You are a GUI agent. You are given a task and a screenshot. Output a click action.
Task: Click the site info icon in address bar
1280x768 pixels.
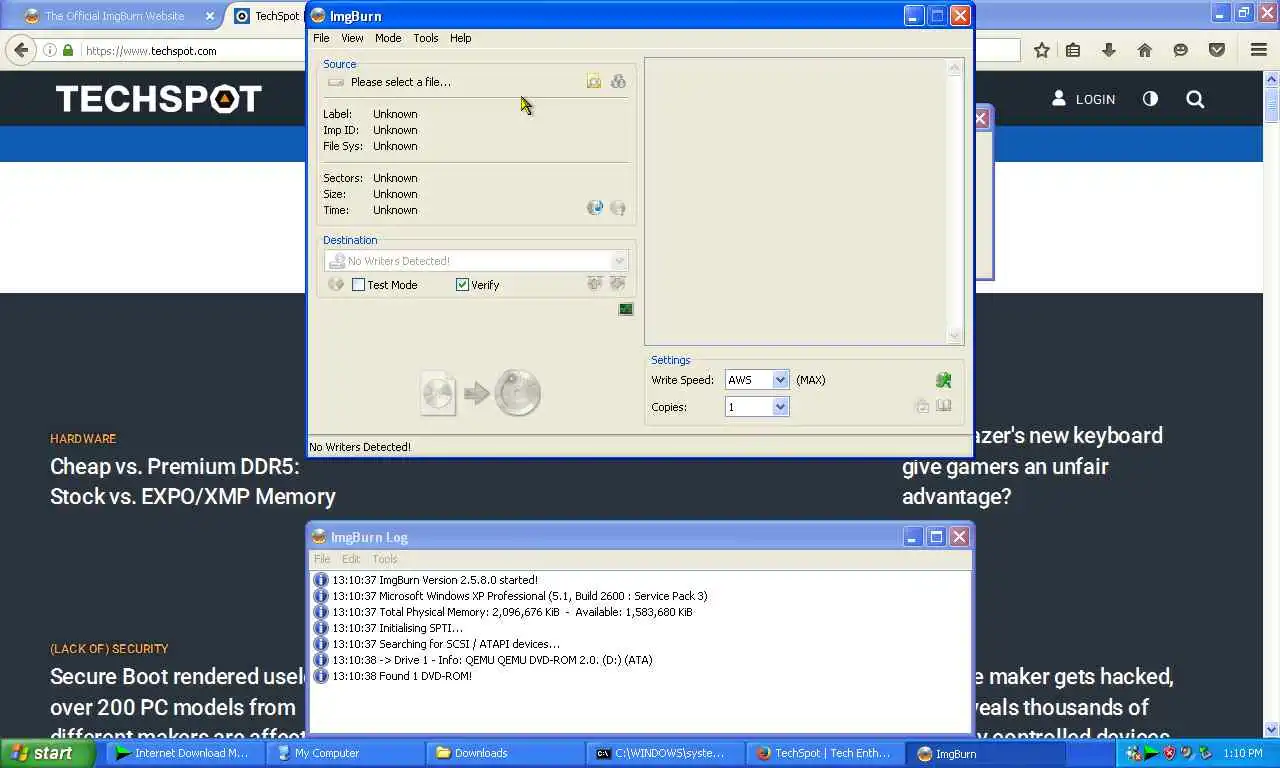tap(49, 50)
